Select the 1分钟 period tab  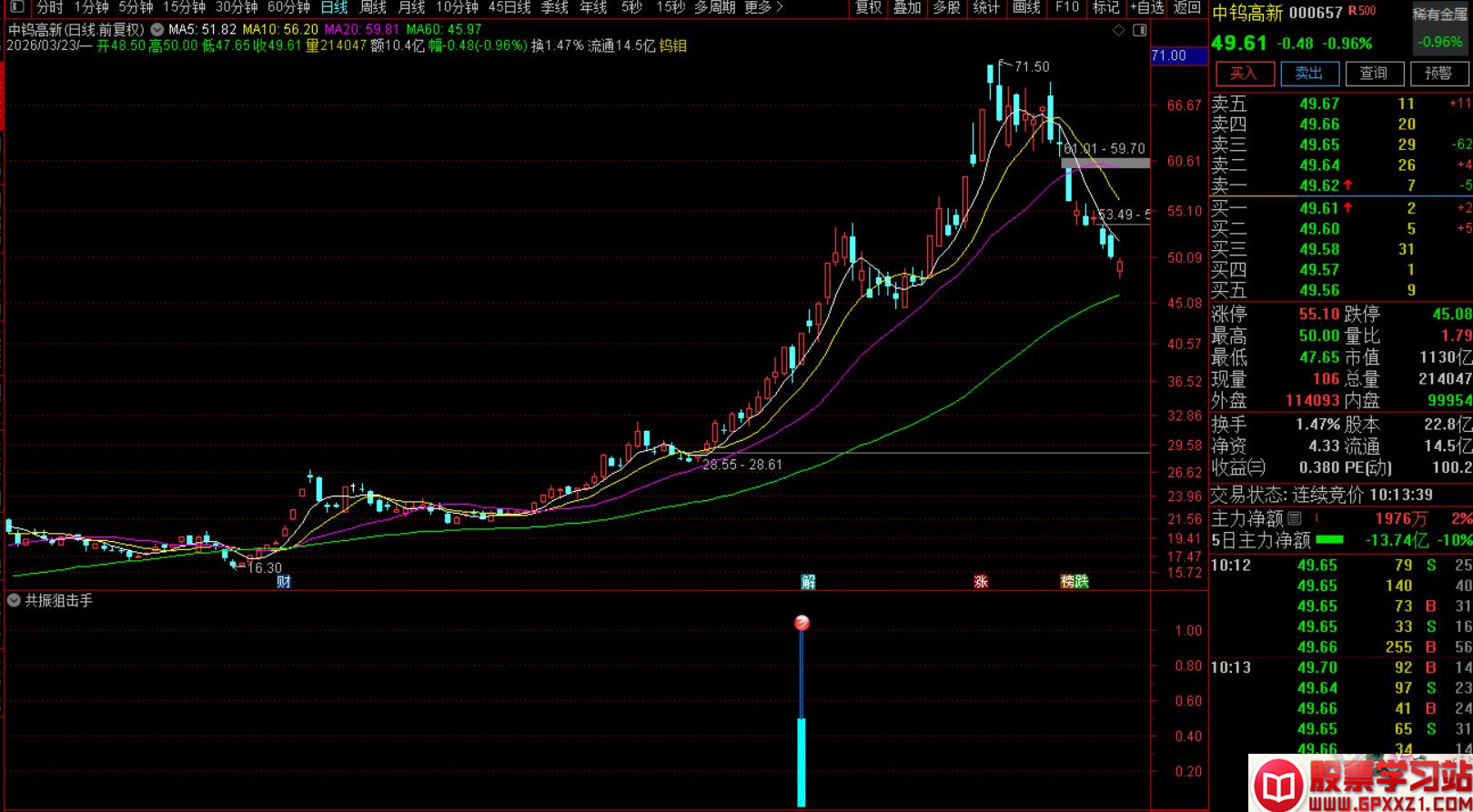click(x=92, y=7)
